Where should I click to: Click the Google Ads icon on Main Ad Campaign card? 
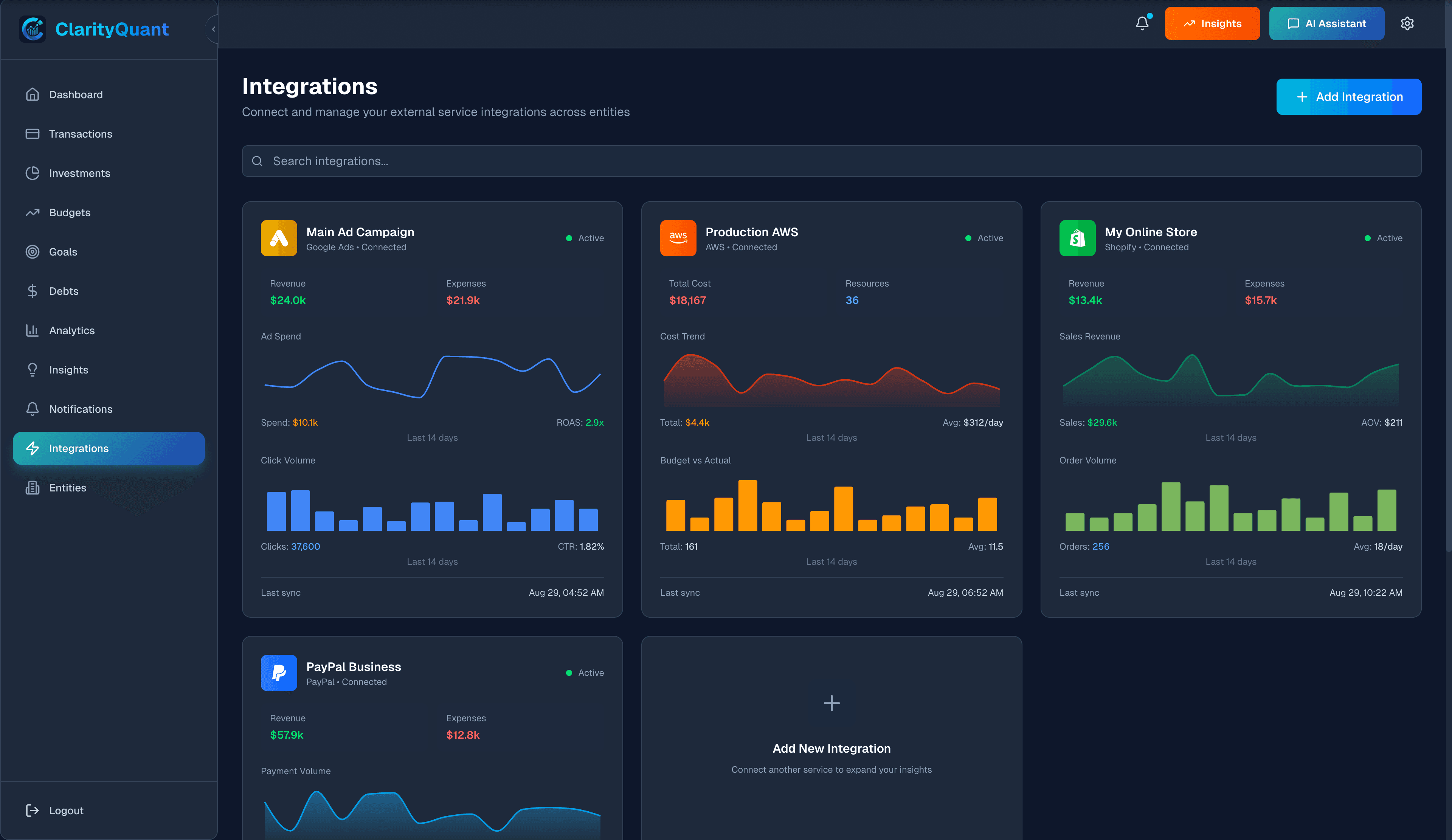tap(278, 238)
